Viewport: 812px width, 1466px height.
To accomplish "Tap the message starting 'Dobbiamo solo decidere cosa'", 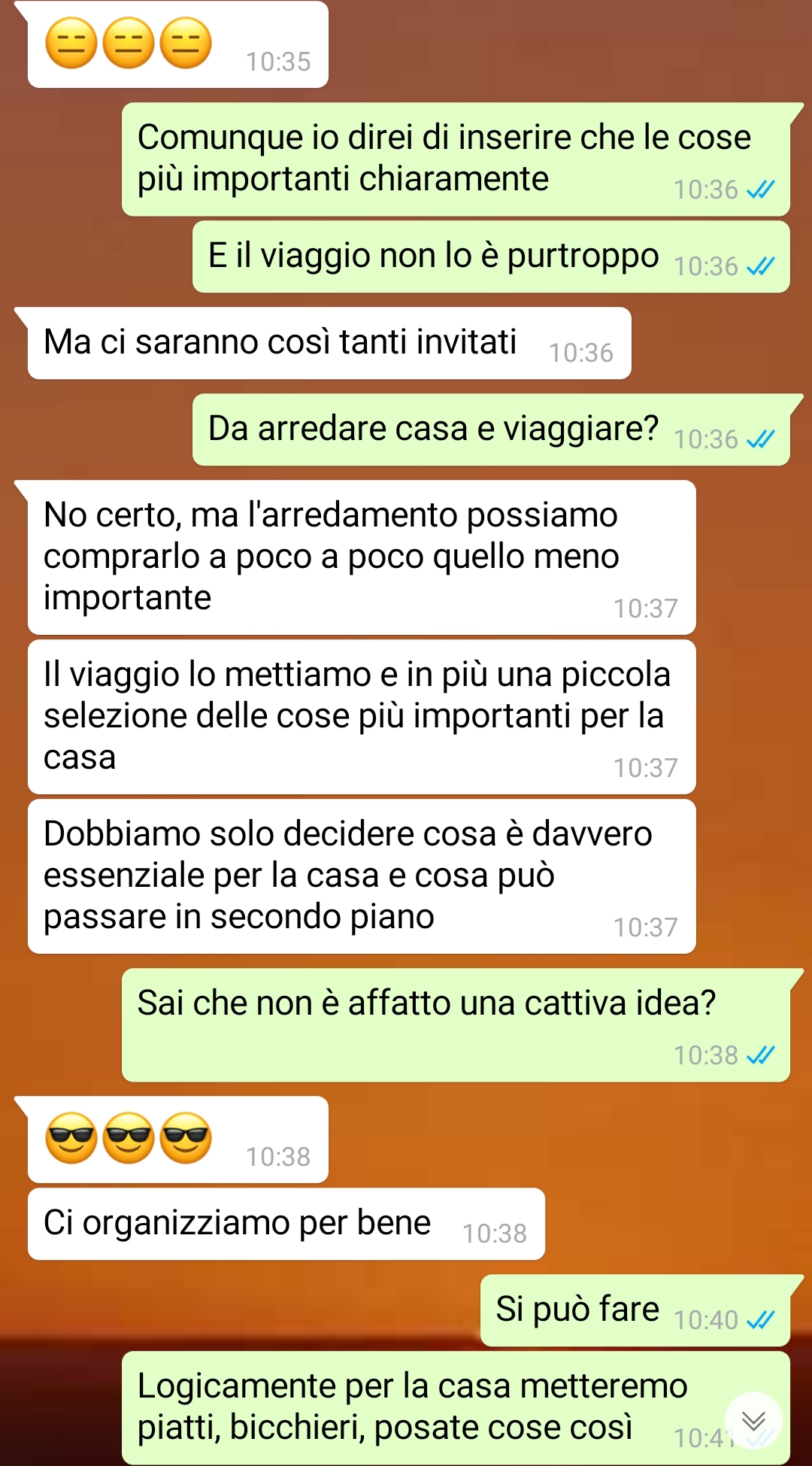I will 362,876.
